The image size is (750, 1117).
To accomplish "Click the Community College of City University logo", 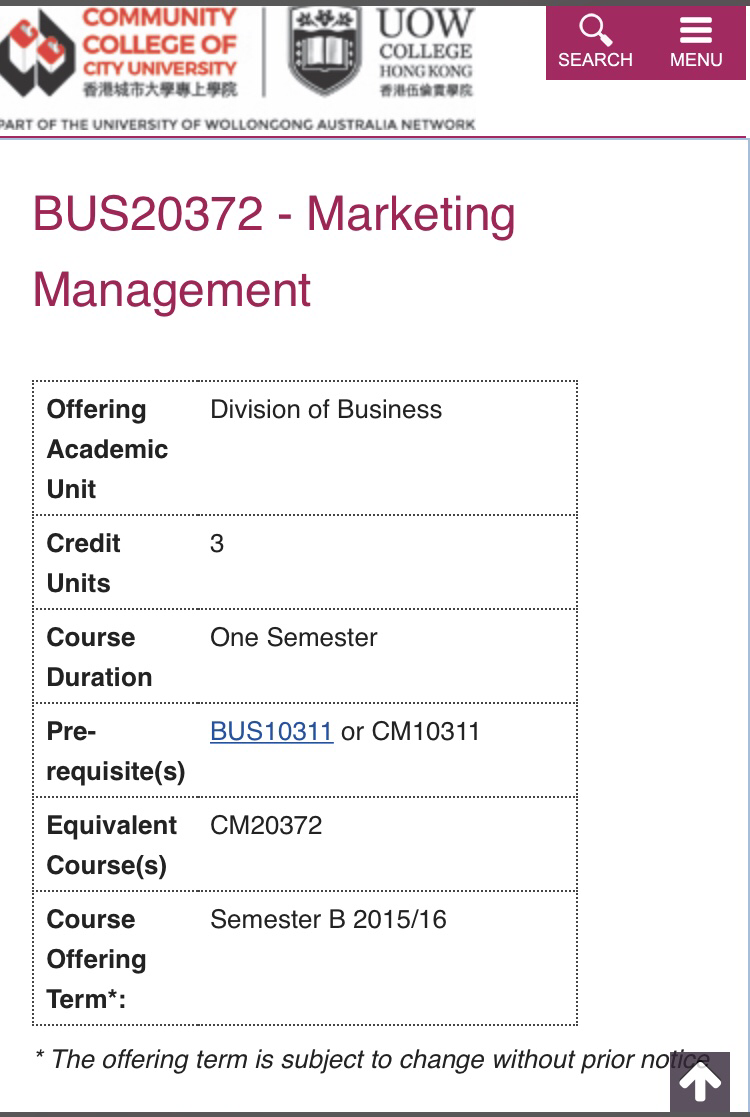I will (118, 52).
